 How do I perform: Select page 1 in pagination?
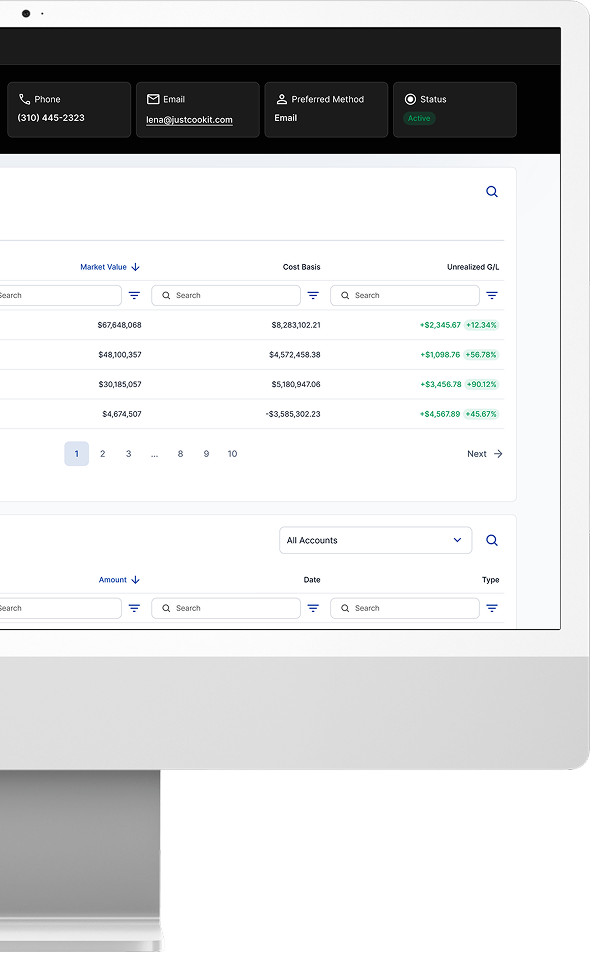pos(77,454)
